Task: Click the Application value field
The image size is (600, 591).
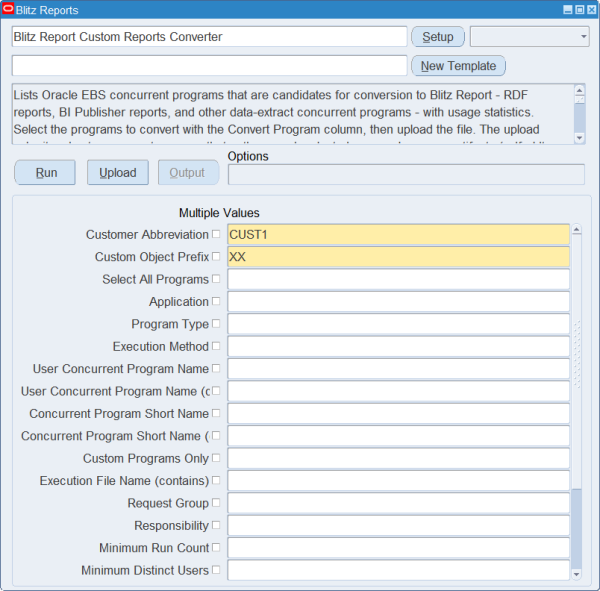Action: (x=398, y=302)
